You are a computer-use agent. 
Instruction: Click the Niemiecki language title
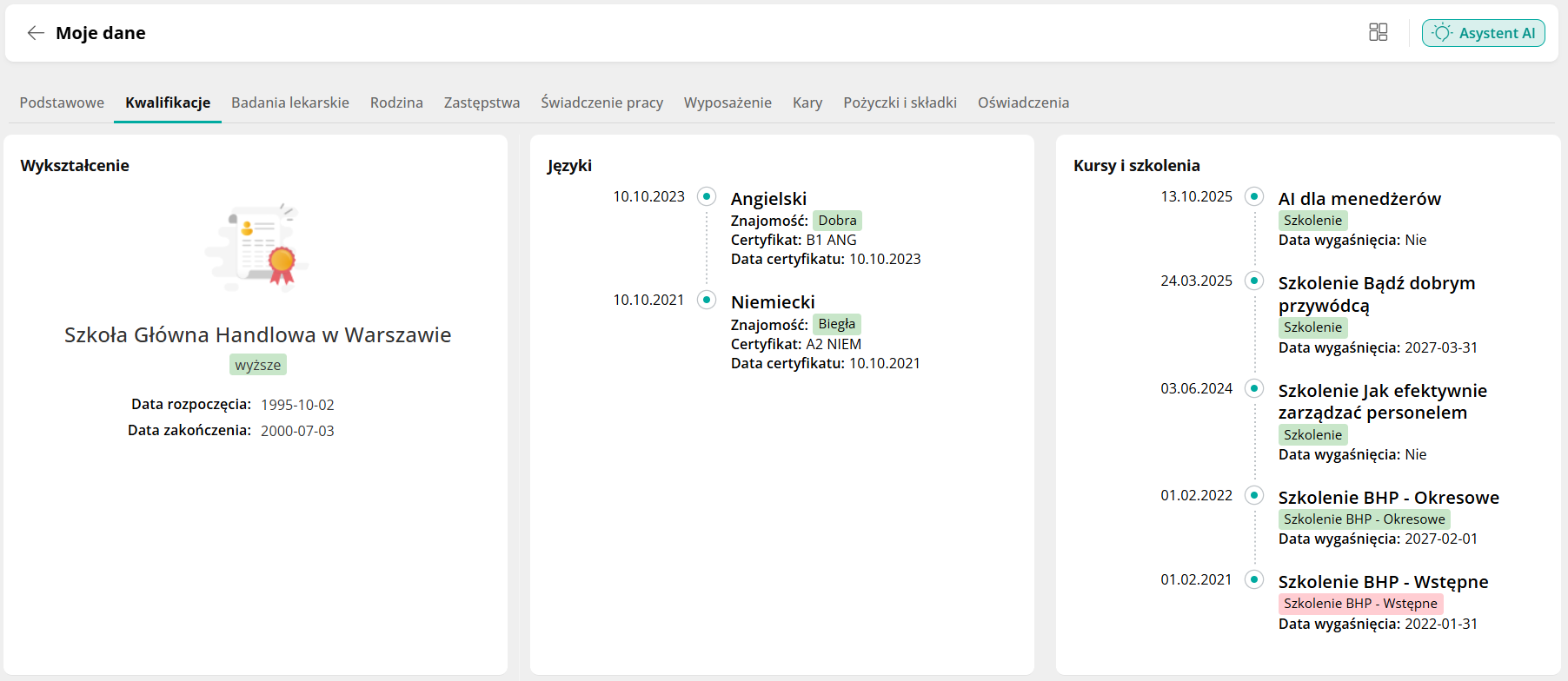coord(773,302)
